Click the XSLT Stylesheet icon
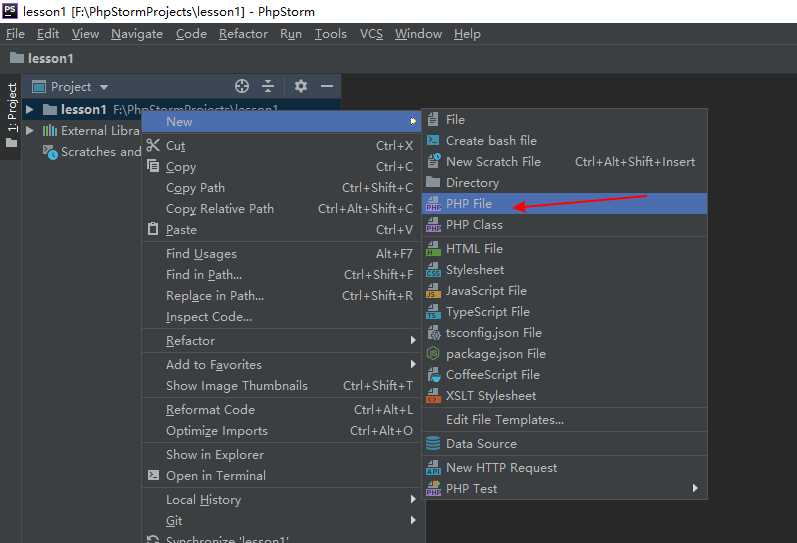The height and width of the screenshot is (543, 797). [x=433, y=396]
